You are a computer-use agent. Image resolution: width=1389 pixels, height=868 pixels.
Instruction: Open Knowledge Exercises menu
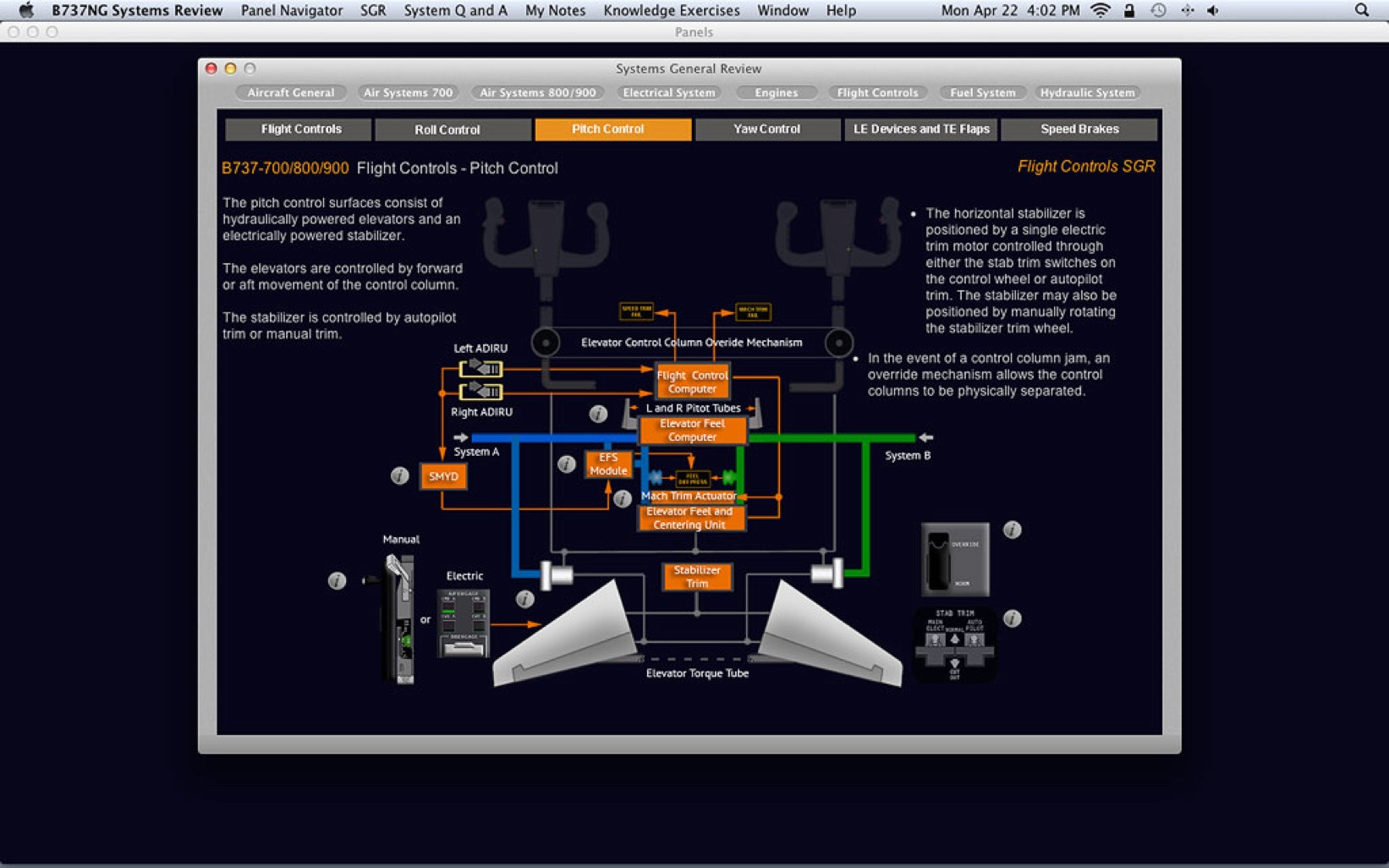point(672,10)
